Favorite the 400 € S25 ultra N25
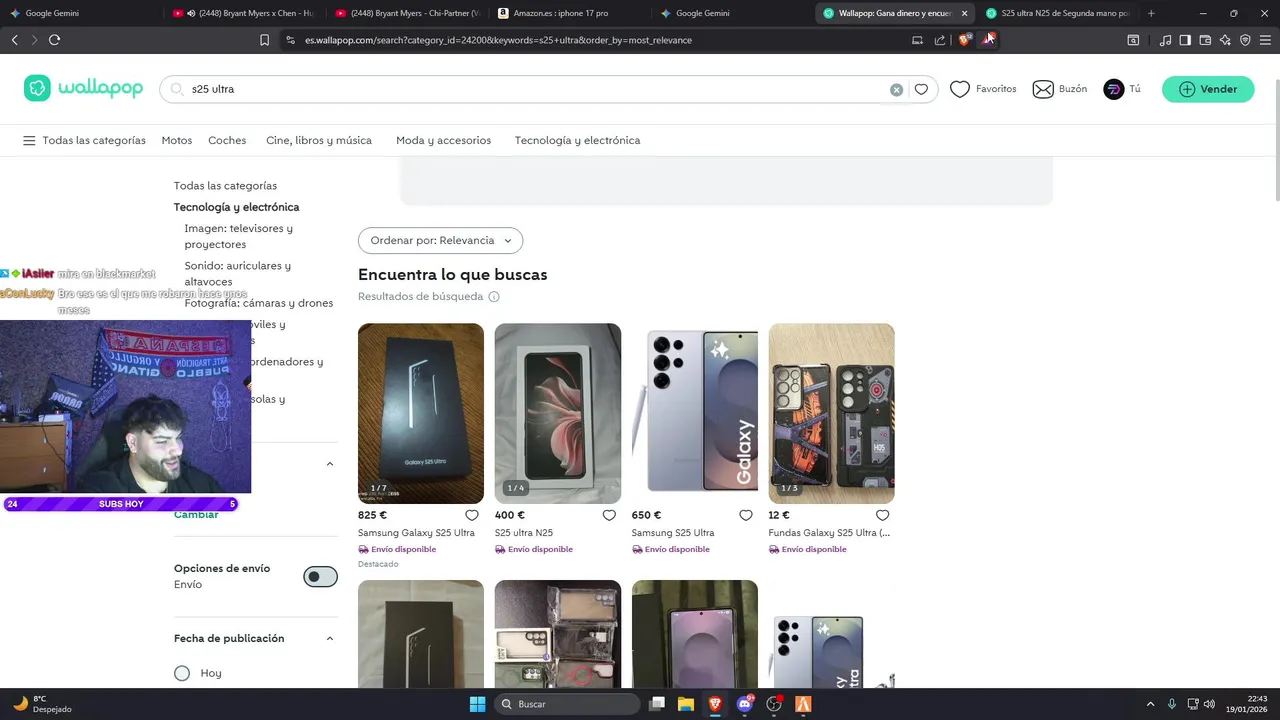1280x720 pixels. coord(609,515)
